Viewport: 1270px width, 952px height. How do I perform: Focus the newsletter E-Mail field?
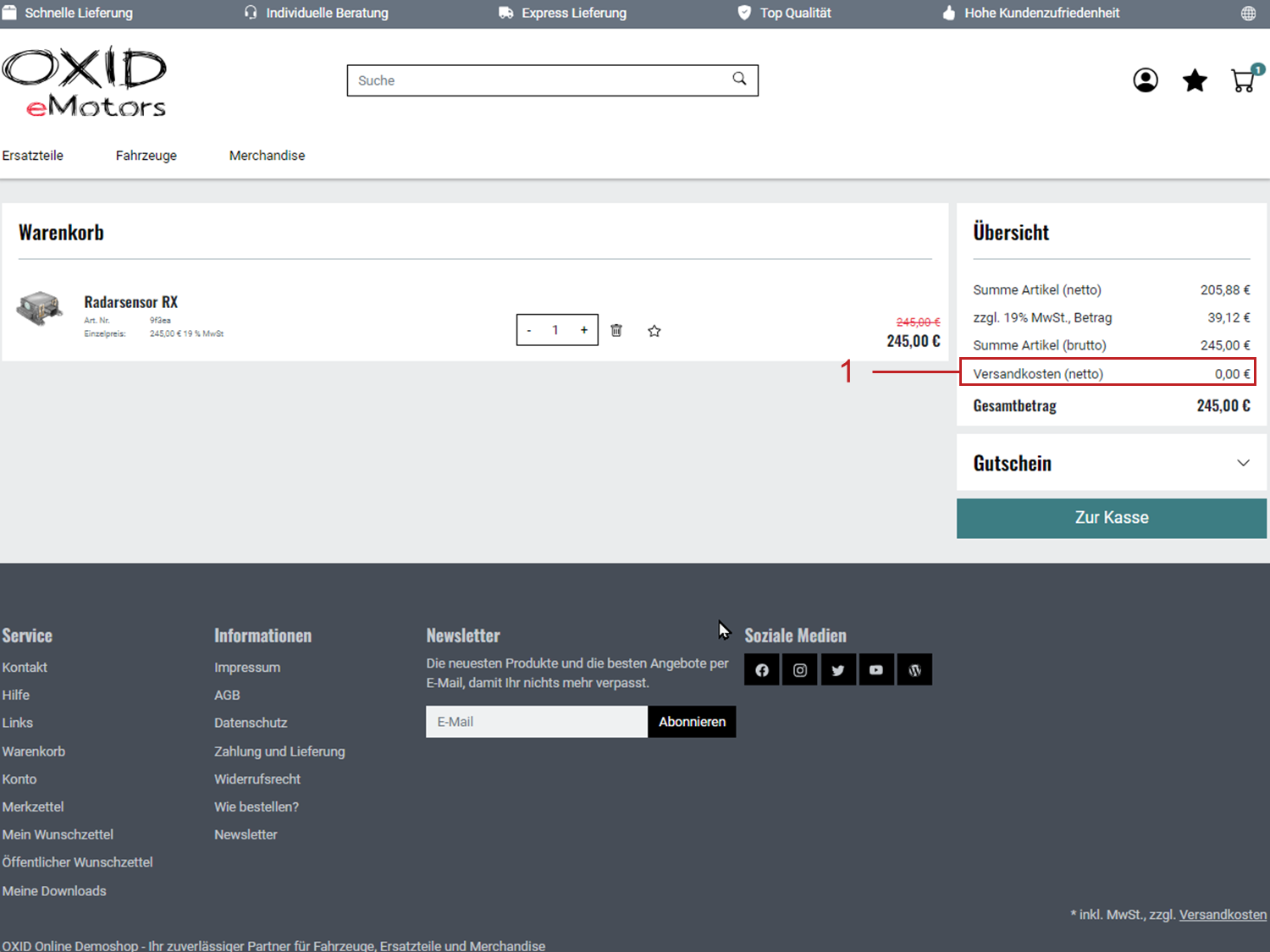[x=537, y=722]
